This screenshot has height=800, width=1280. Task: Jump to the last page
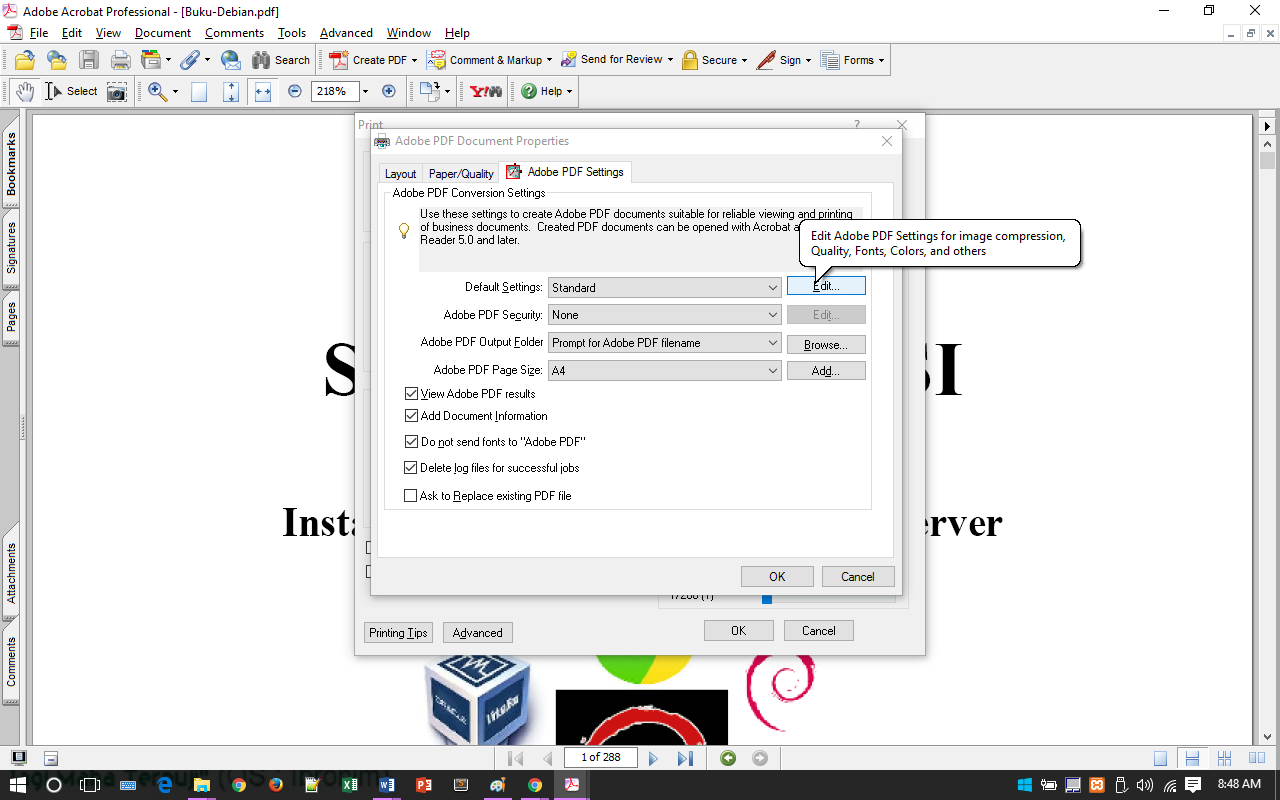coord(685,758)
